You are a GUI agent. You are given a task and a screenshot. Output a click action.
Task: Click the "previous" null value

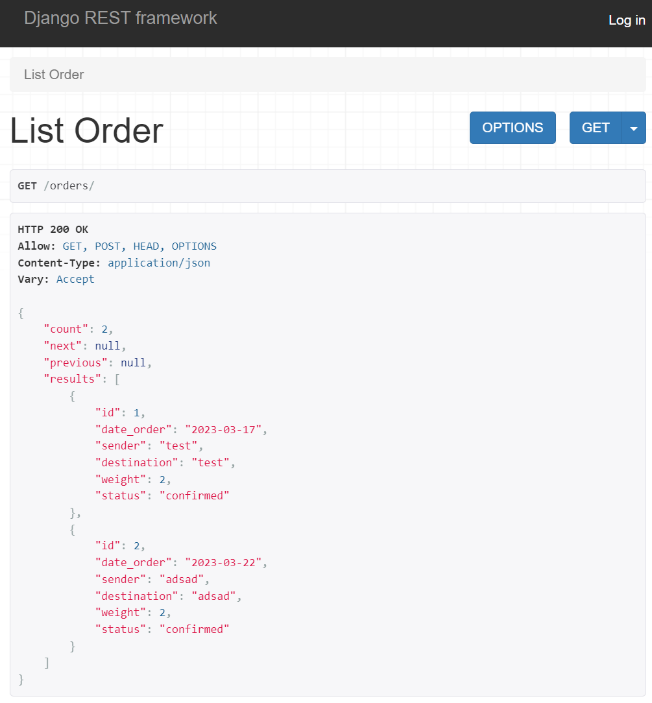point(135,362)
